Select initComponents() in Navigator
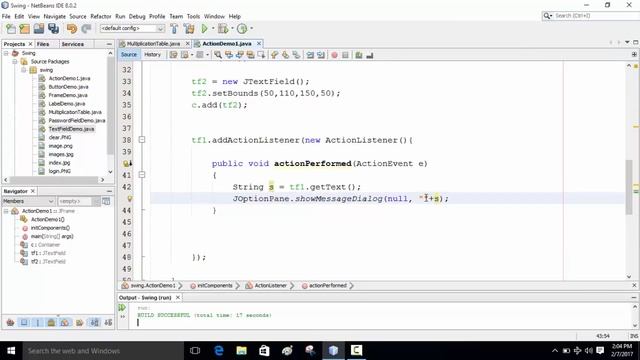The height and width of the screenshot is (360, 640). click(50, 228)
